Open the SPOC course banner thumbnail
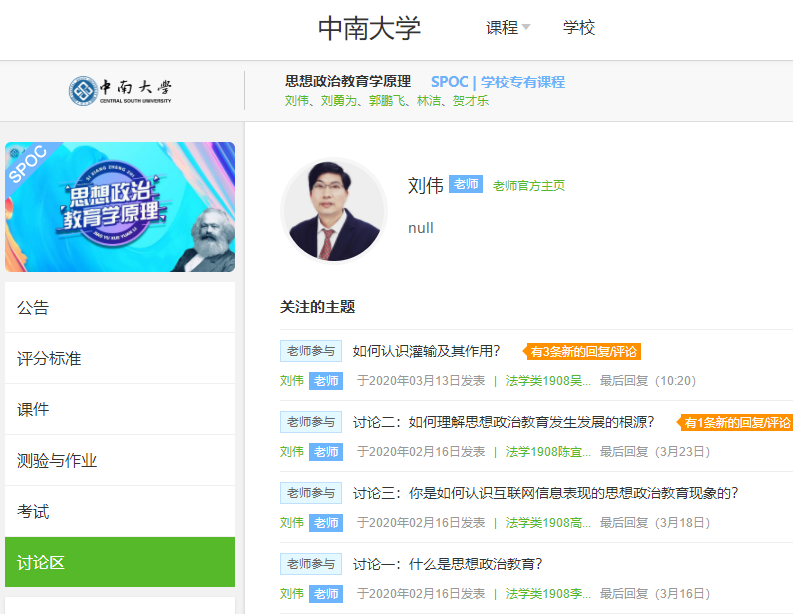Image resolution: width=793 pixels, height=614 pixels. click(x=120, y=207)
